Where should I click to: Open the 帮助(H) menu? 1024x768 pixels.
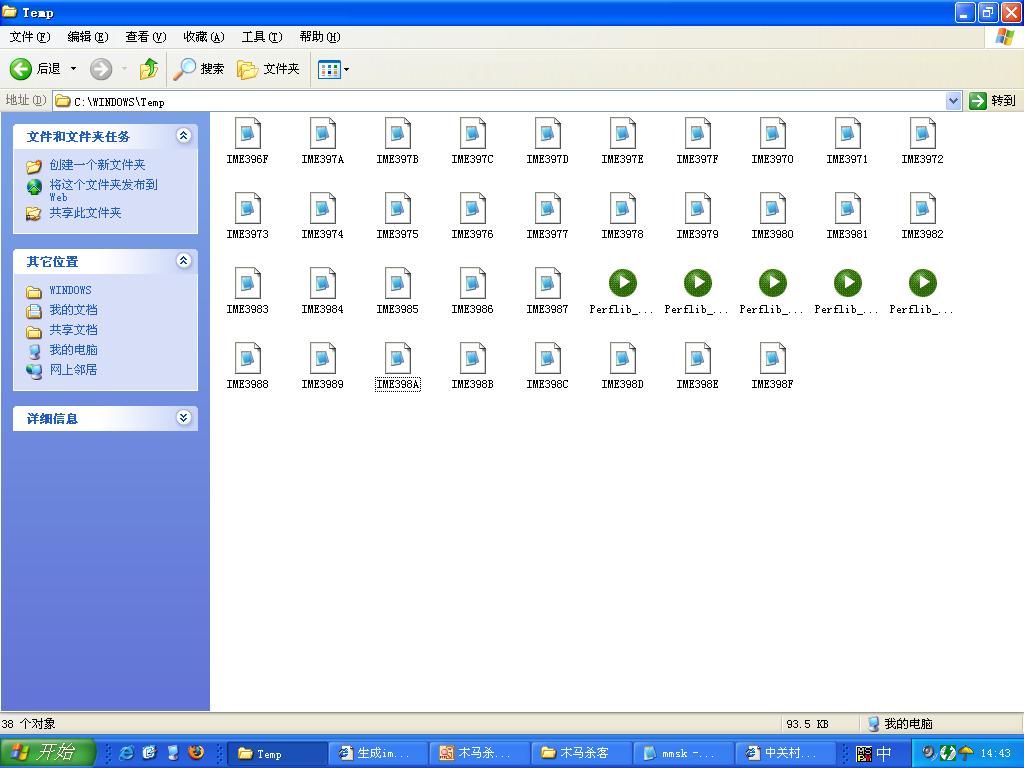320,37
